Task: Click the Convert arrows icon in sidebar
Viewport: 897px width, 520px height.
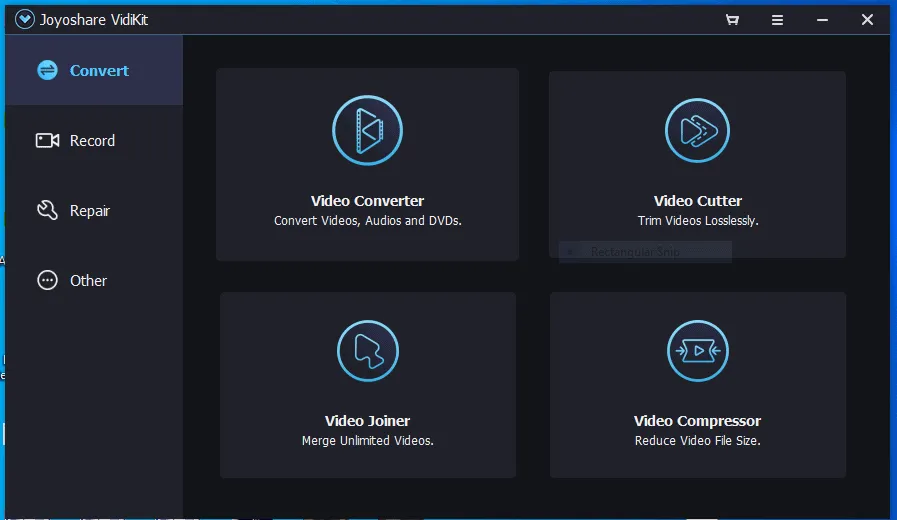Action: [x=47, y=71]
